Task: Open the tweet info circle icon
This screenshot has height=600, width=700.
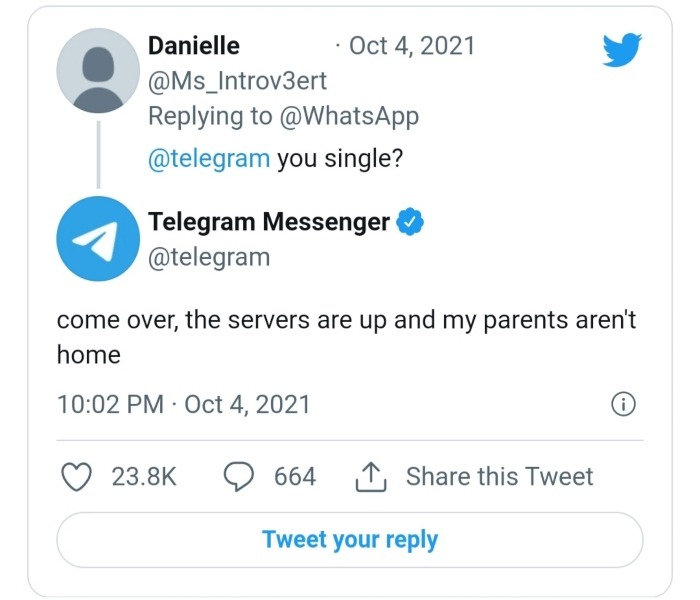Action: tap(623, 404)
